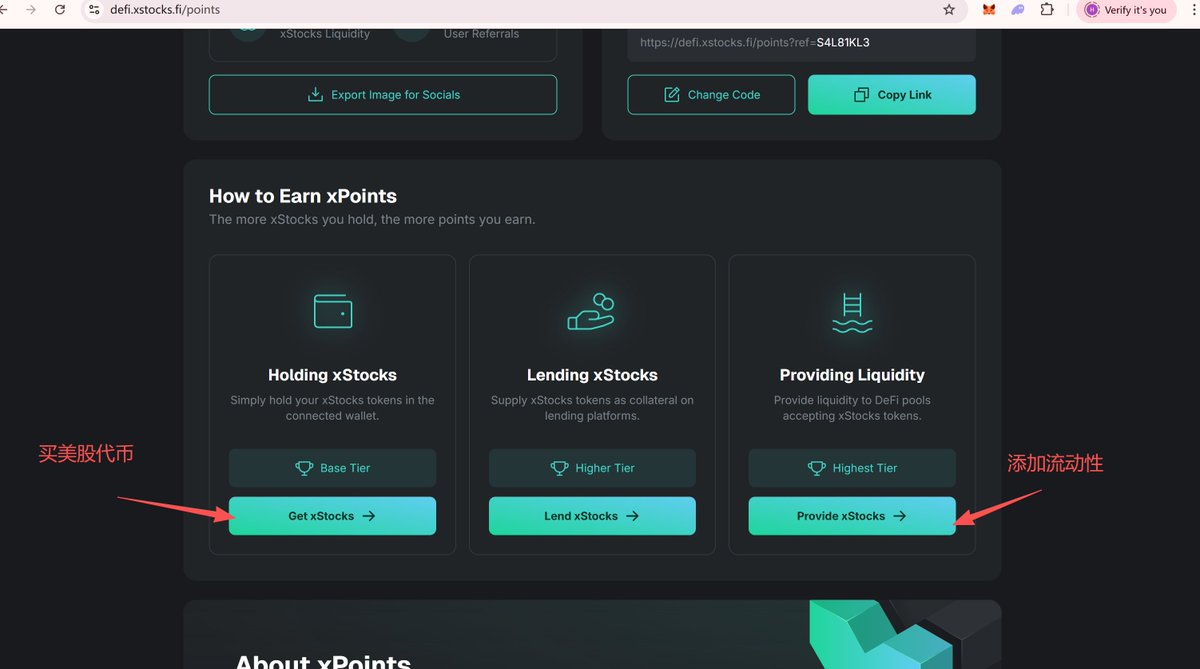Screen dimensions: 1200x669
Task: Click the copy icon in Copy Link
Action: pyautogui.click(x=861, y=95)
